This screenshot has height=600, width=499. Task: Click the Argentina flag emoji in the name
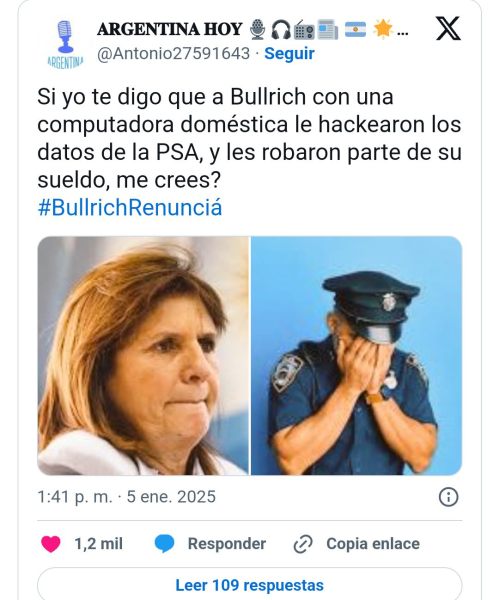pos(355,29)
